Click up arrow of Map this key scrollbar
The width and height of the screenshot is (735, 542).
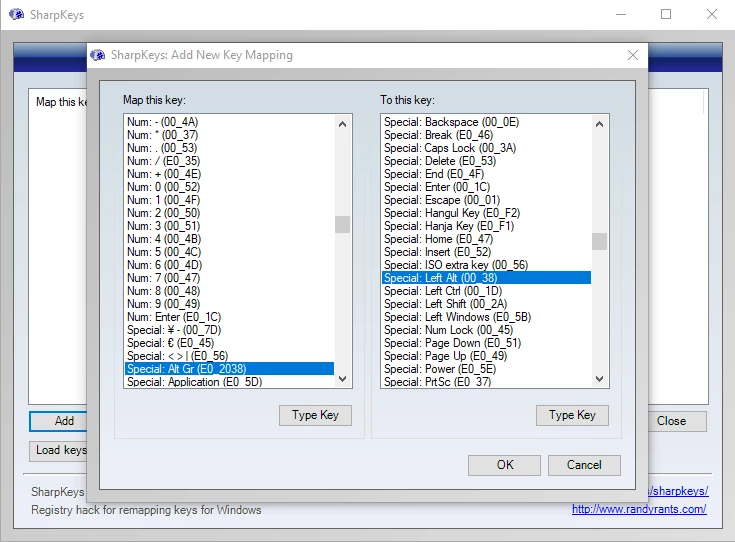click(342, 124)
